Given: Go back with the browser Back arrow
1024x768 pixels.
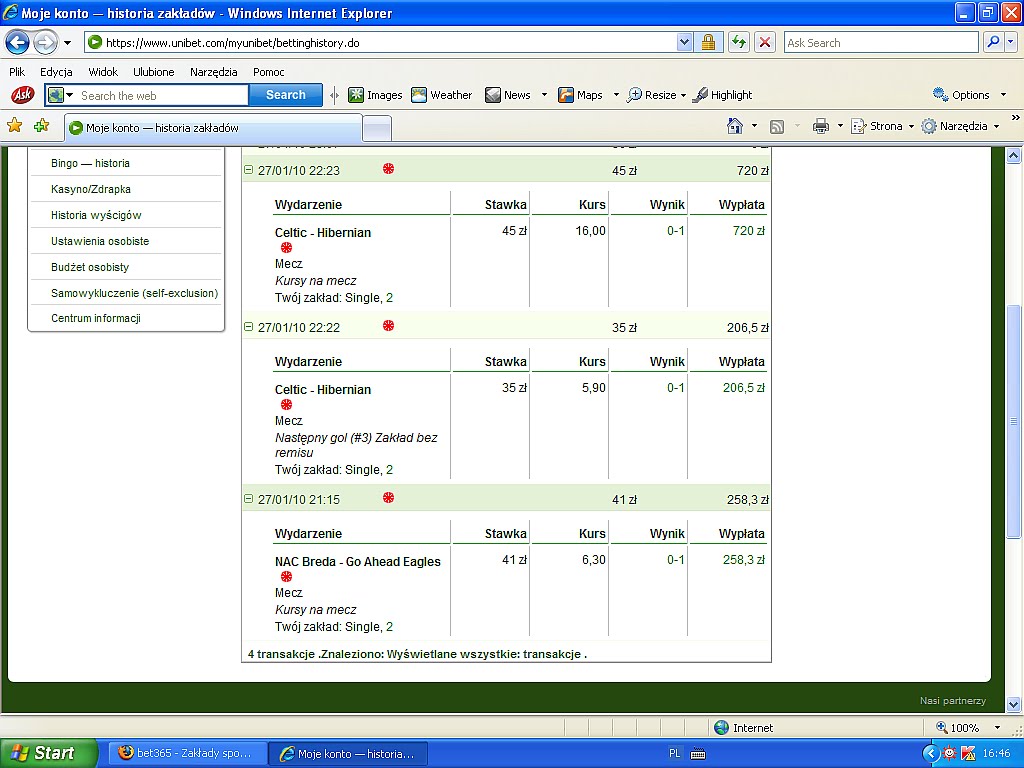Looking at the screenshot, I should click(18, 43).
